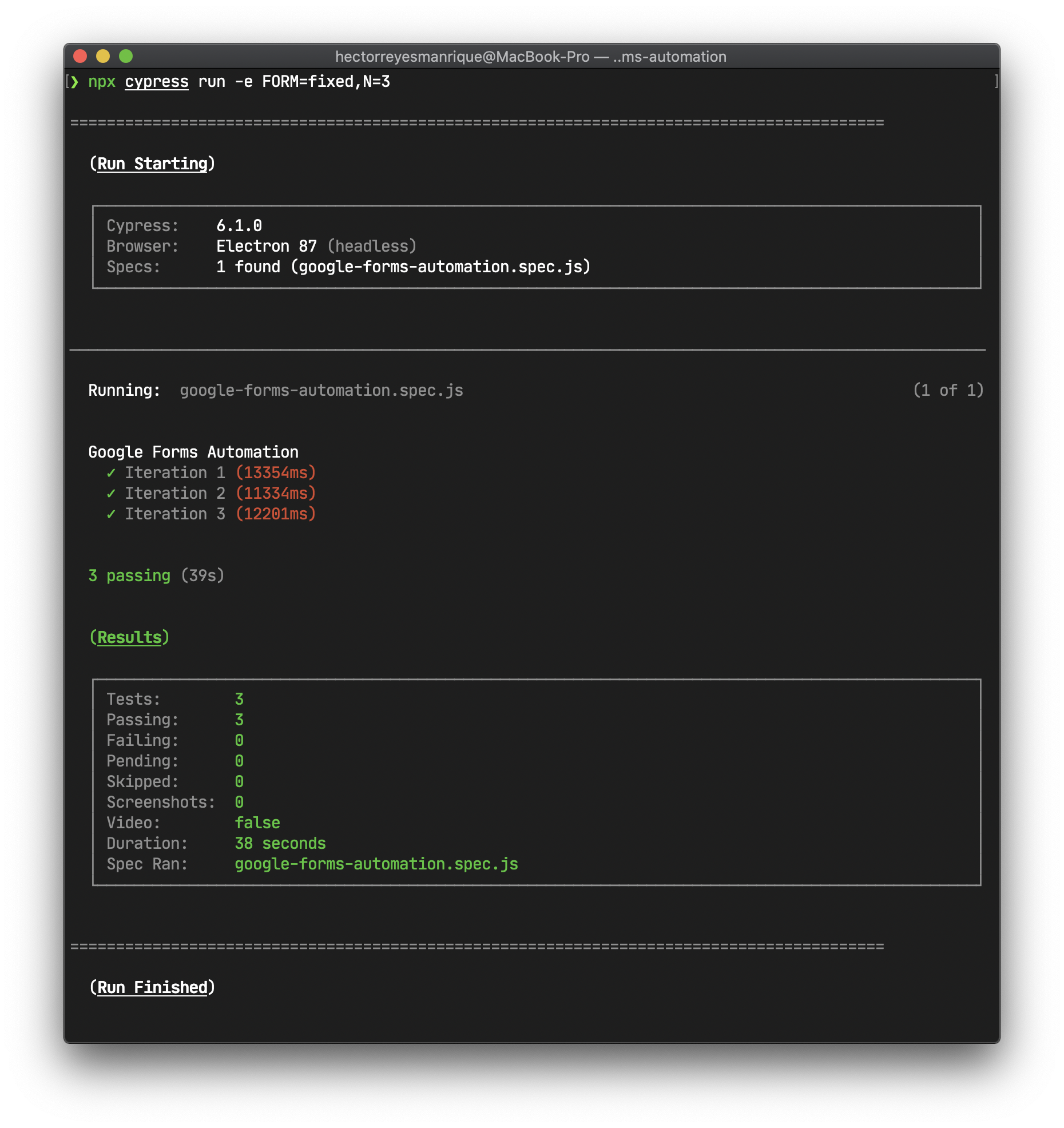Click the Iteration 2 test label
This screenshot has width=1064, height=1128.
pos(175,493)
